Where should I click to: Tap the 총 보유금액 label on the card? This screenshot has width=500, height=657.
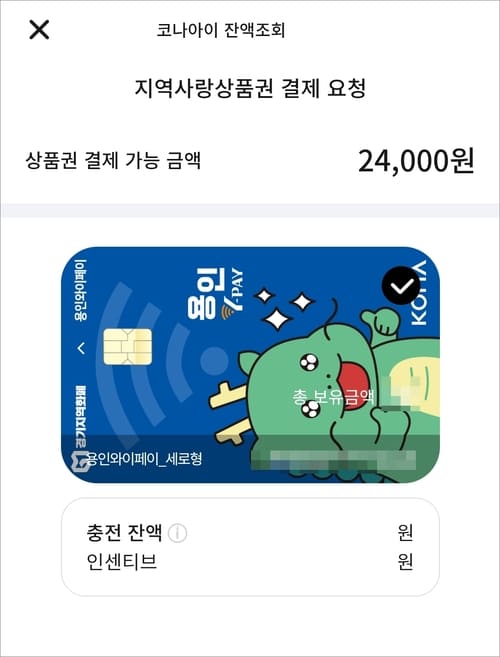333,396
